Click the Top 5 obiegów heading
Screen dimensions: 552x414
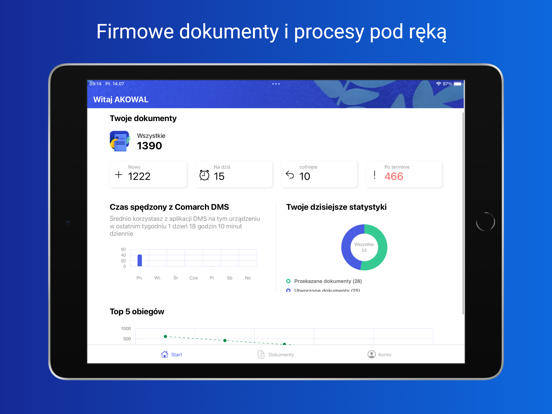coord(137,312)
